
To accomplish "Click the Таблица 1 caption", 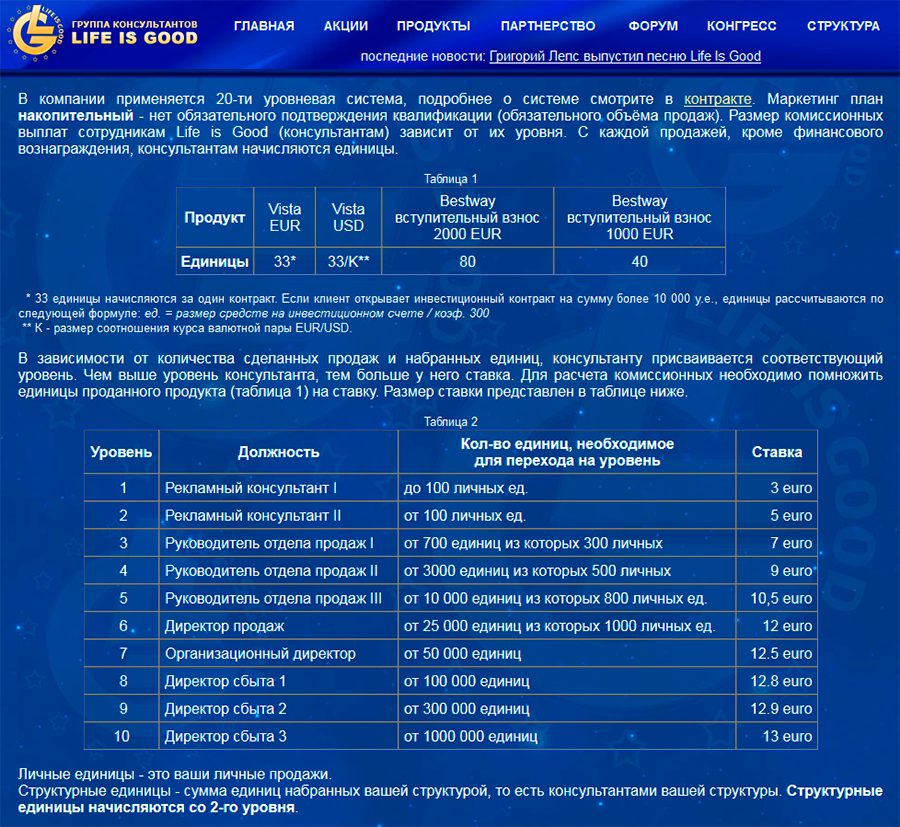I will [451, 179].
